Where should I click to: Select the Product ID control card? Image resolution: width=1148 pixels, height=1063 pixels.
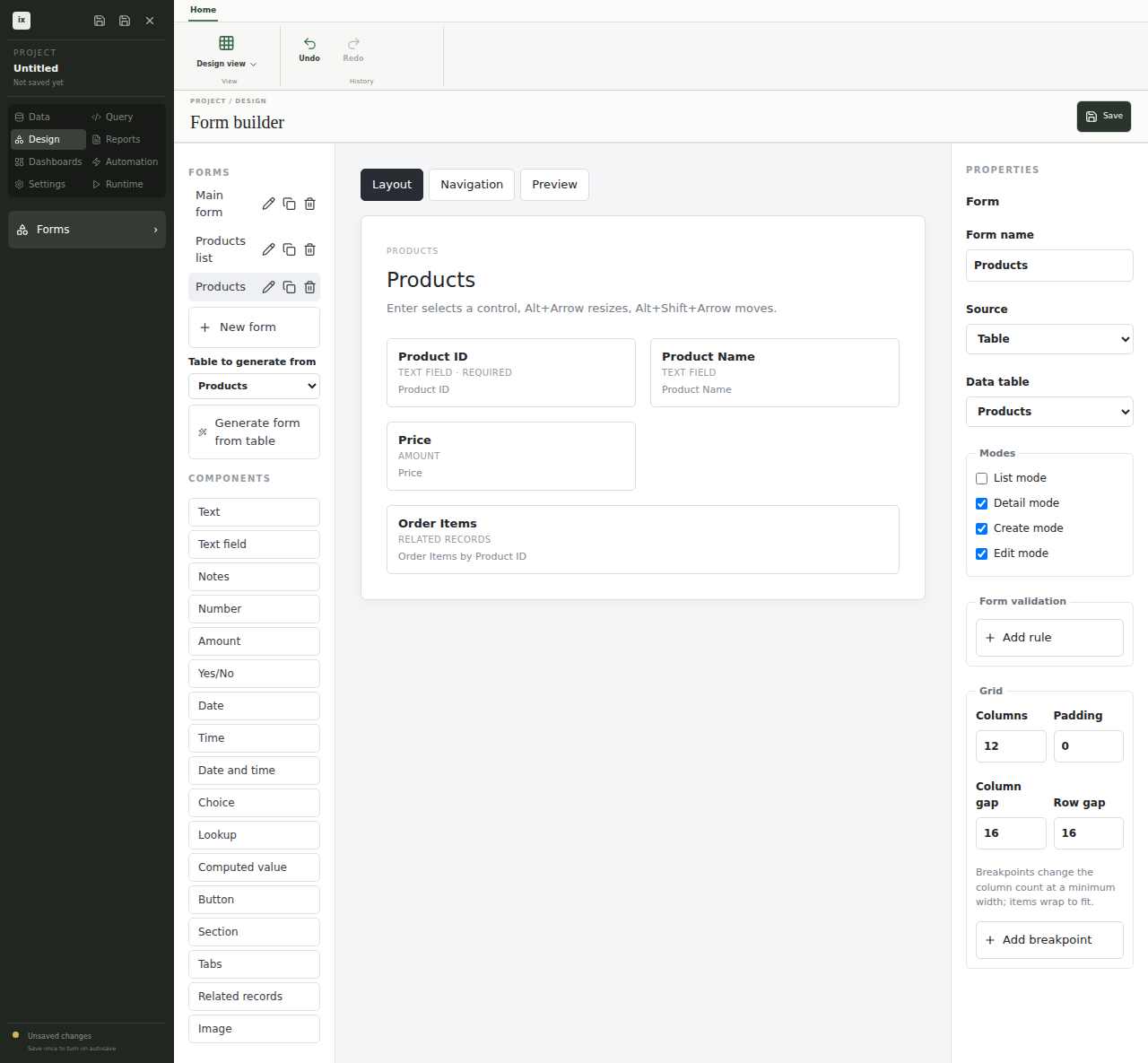(511, 373)
